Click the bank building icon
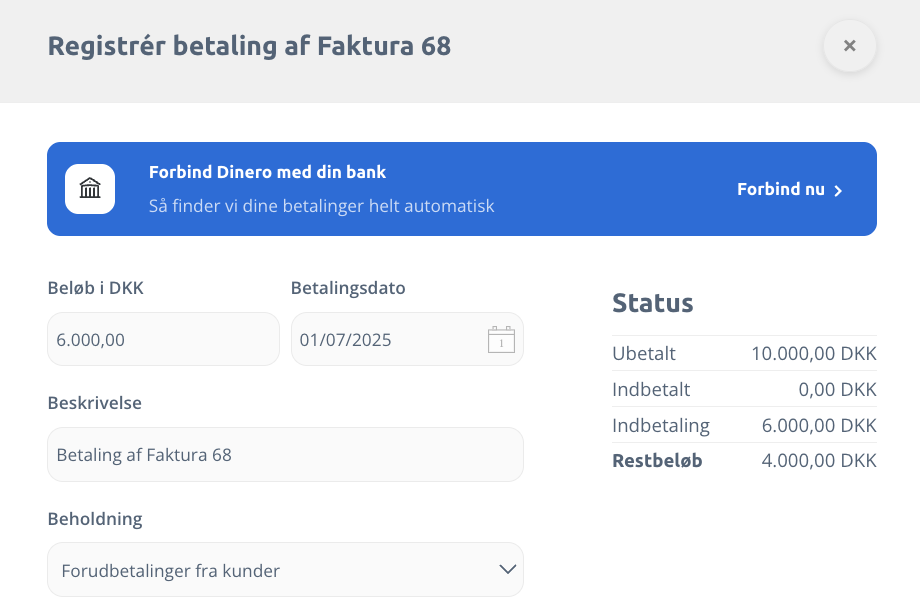The width and height of the screenshot is (920, 614). pyautogui.click(x=90, y=188)
